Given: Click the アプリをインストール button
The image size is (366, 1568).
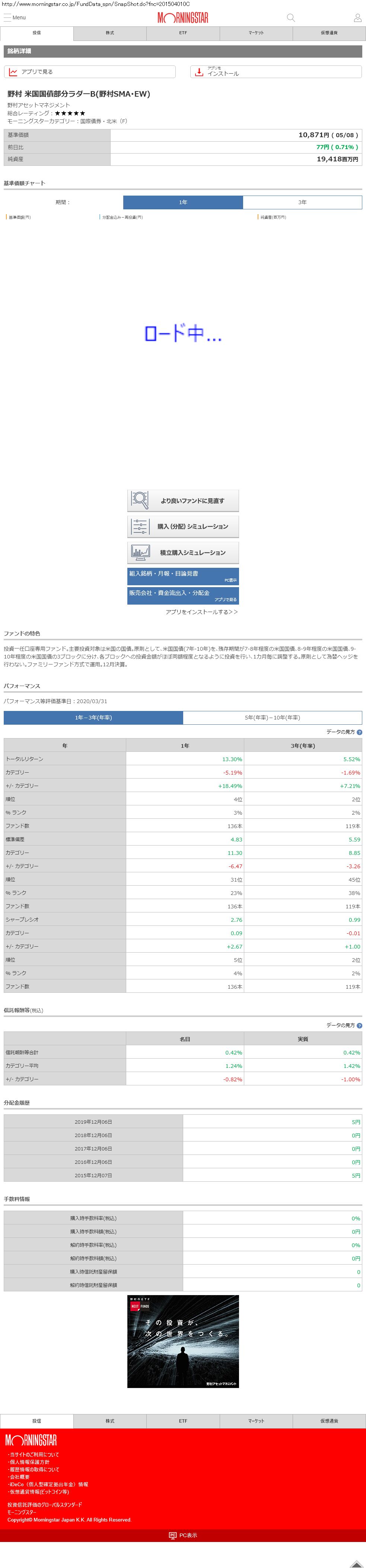Looking at the screenshot, I should [x=276, y=72].
